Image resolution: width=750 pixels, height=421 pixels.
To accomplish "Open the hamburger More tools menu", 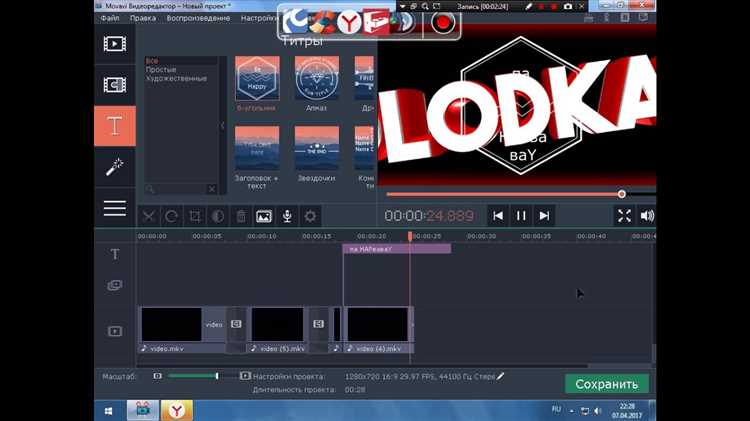I will click(x=115, y=208).
